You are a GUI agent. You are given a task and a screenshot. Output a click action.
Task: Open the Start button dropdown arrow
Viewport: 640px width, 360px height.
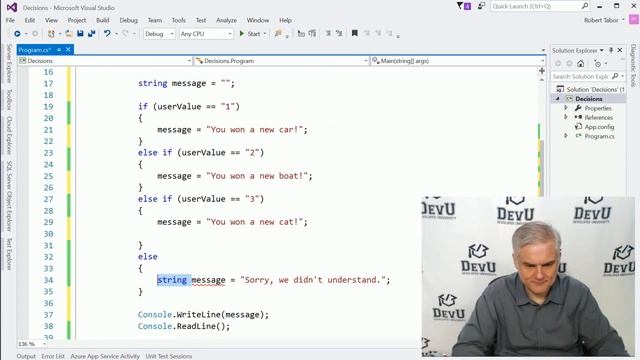point(265,34)
